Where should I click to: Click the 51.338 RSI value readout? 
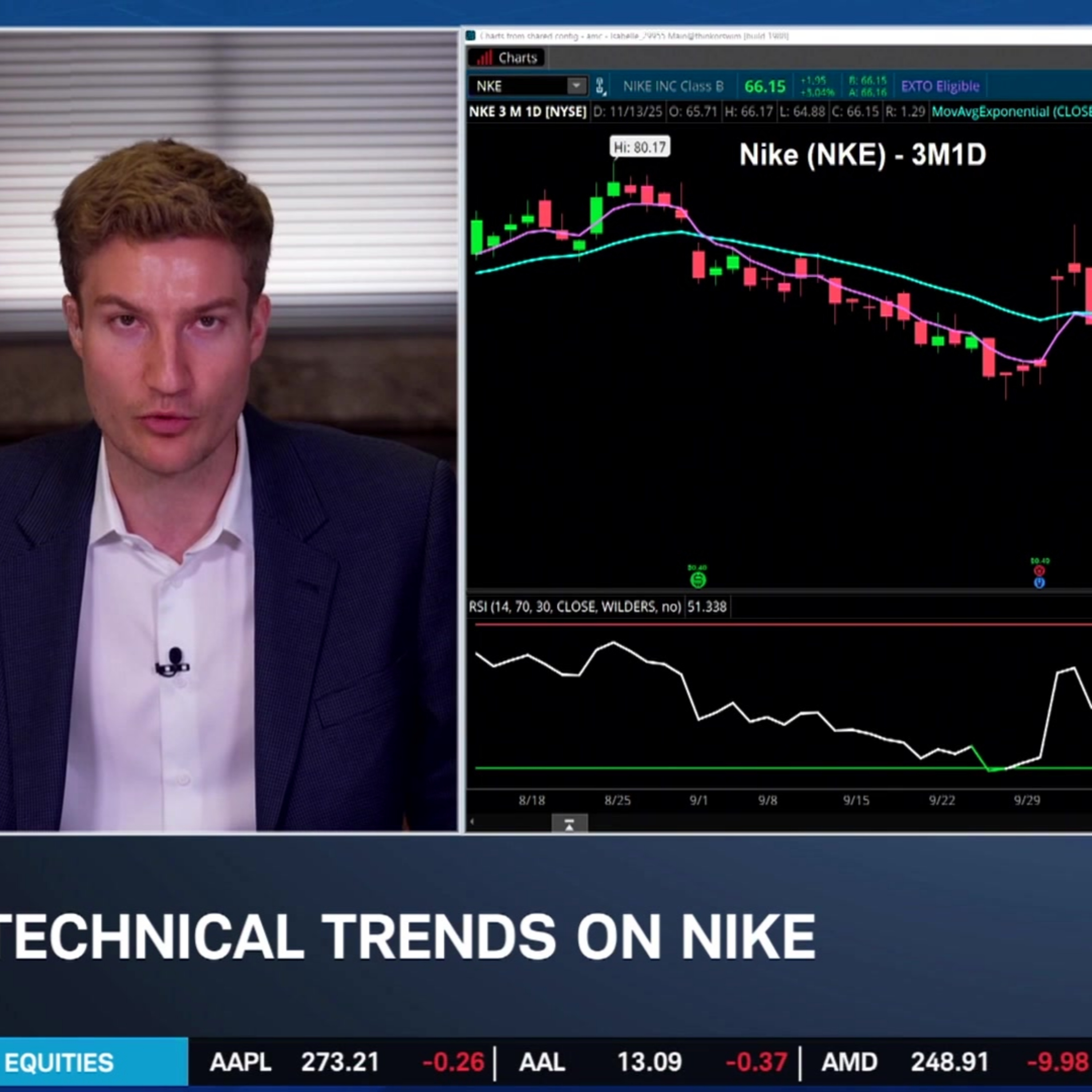click(x=708, y=606)
